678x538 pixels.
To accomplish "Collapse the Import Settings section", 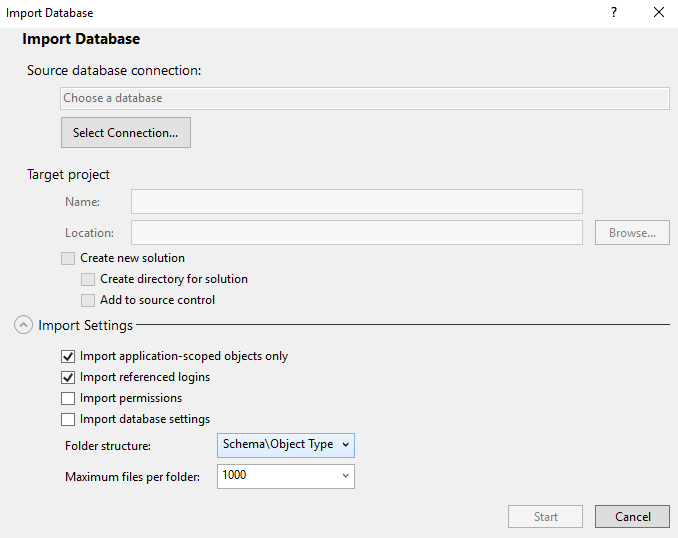I will [22, 325].
